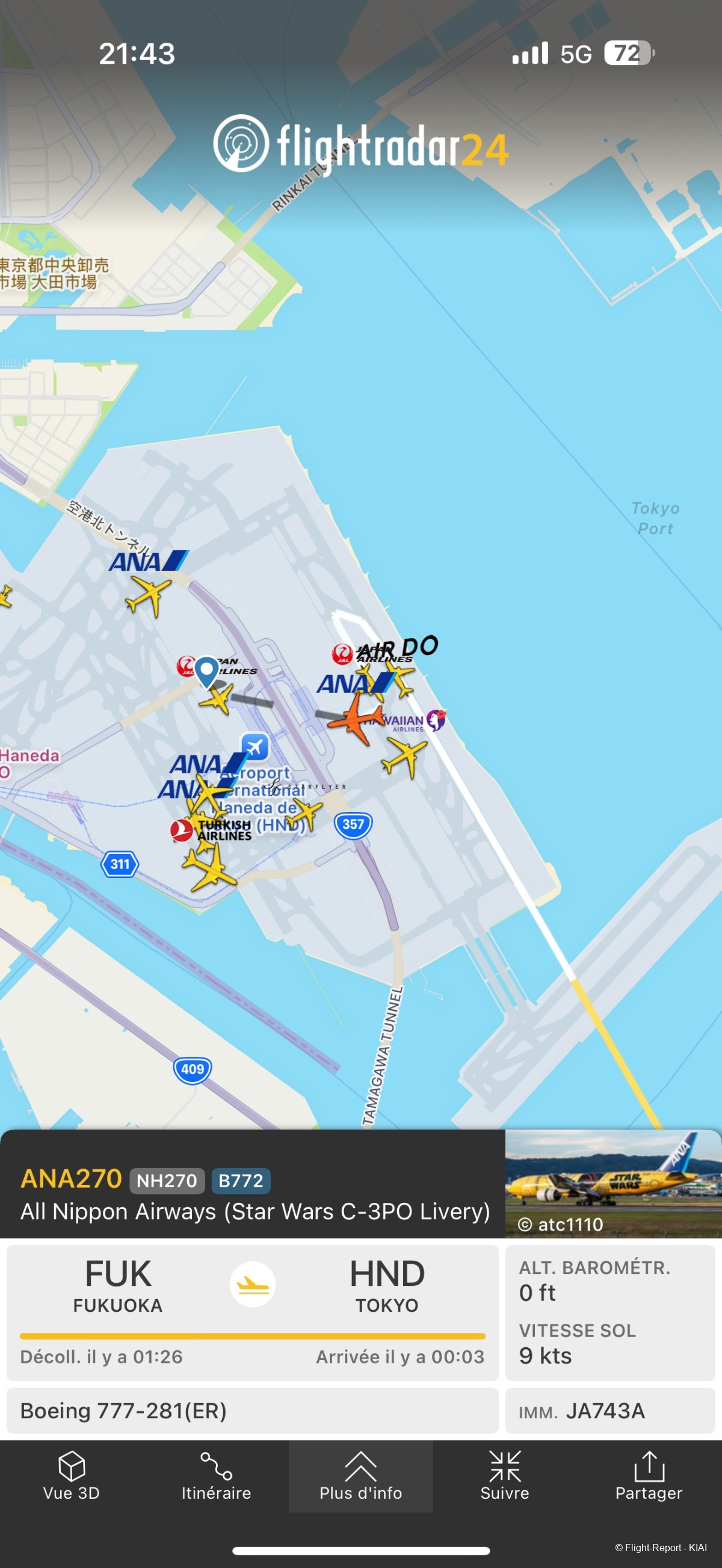Open the Partager share option

[649, 1475]
